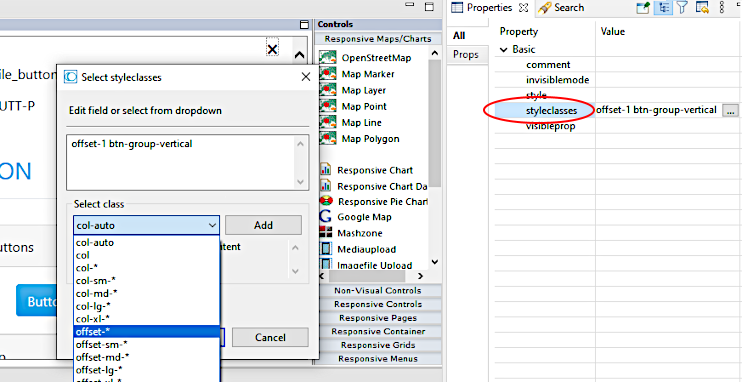
Task: Click the Add button in Select class
Action: pos(263,225)
